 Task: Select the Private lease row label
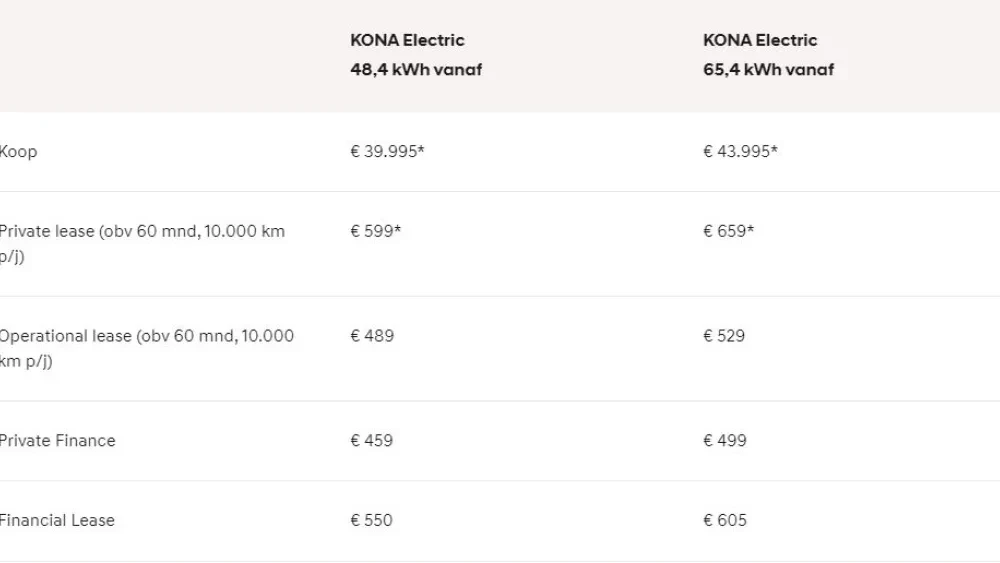141,232
